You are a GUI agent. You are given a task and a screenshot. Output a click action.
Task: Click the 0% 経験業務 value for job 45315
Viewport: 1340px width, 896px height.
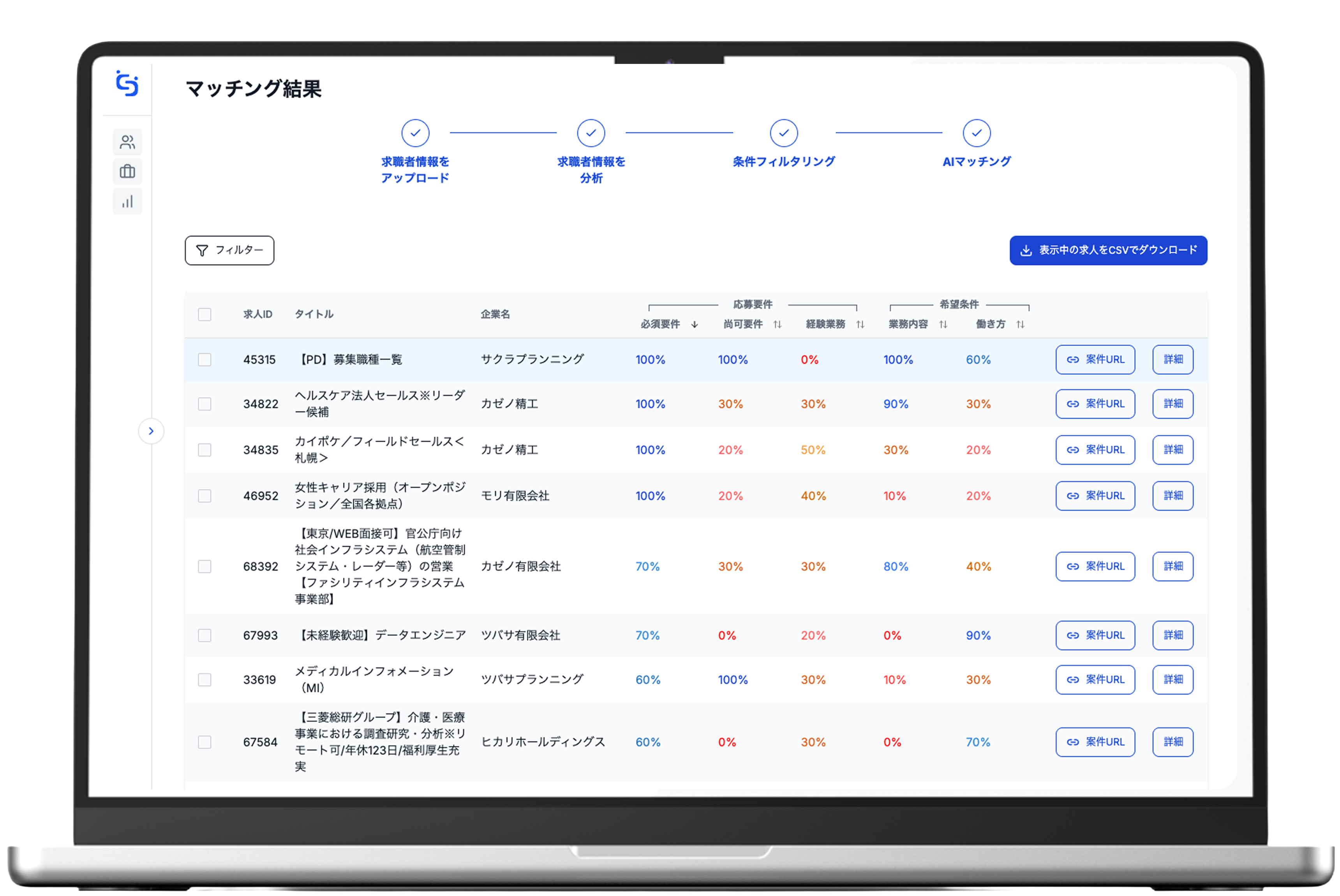(809, 360)
